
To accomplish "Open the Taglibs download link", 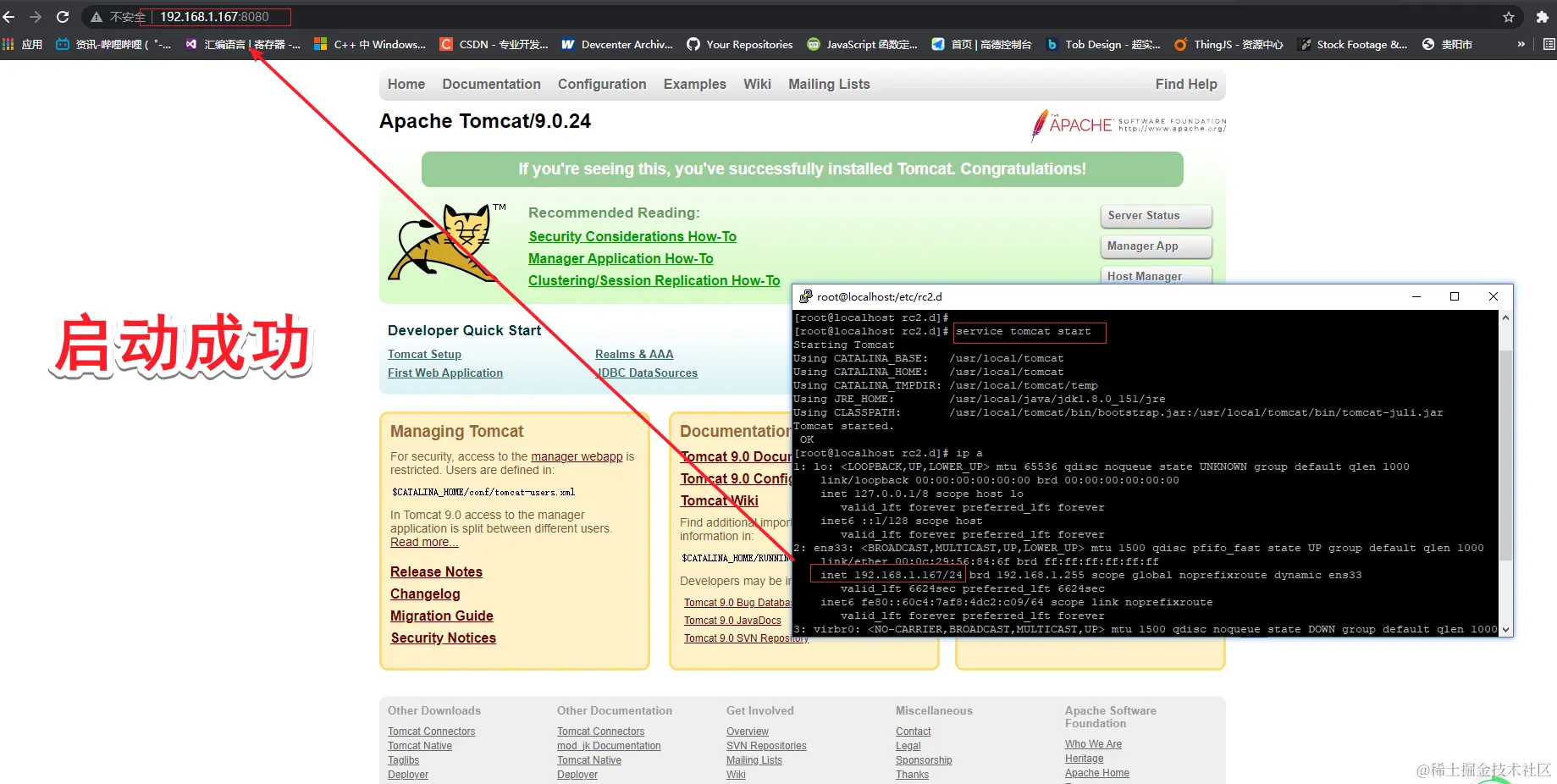I will coord(403,760).
